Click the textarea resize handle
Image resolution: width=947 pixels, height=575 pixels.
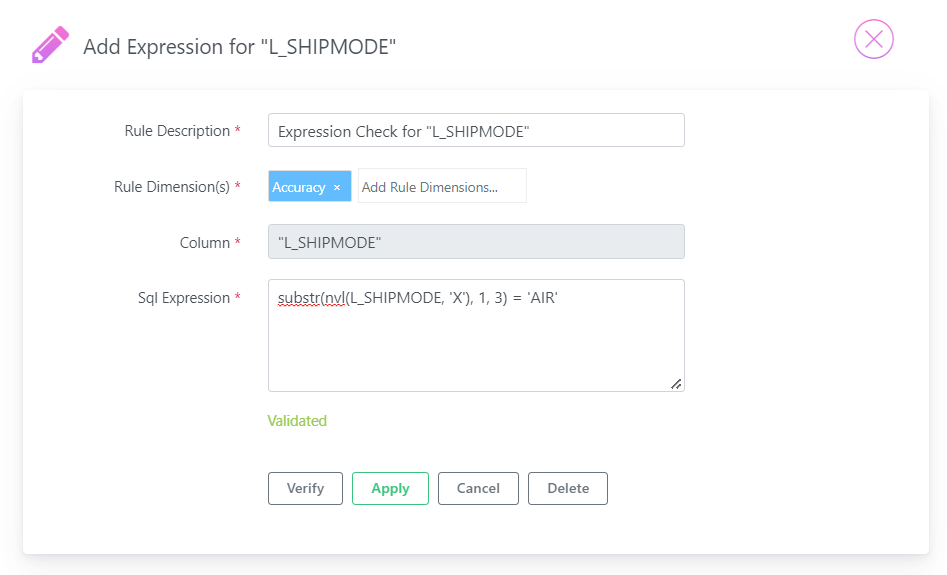676,384
